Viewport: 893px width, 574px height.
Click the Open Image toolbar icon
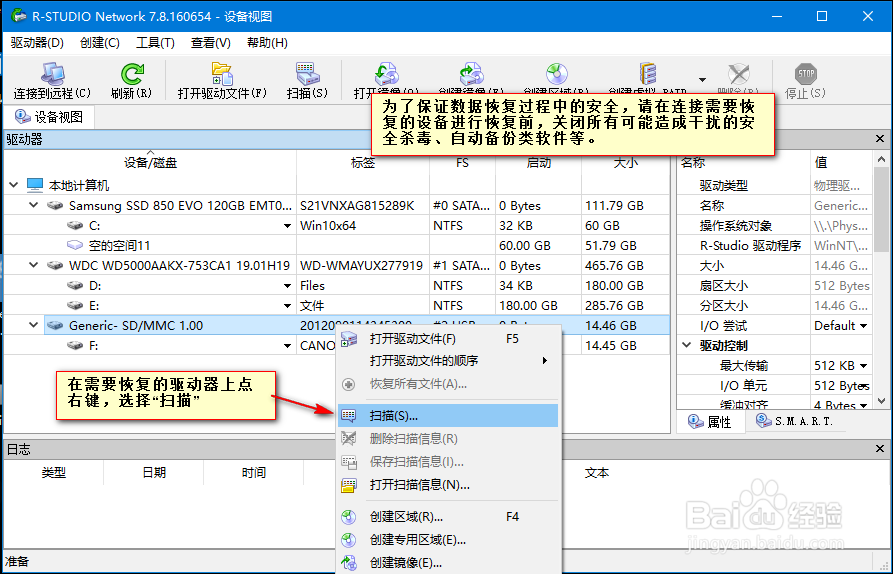(386, 74)
